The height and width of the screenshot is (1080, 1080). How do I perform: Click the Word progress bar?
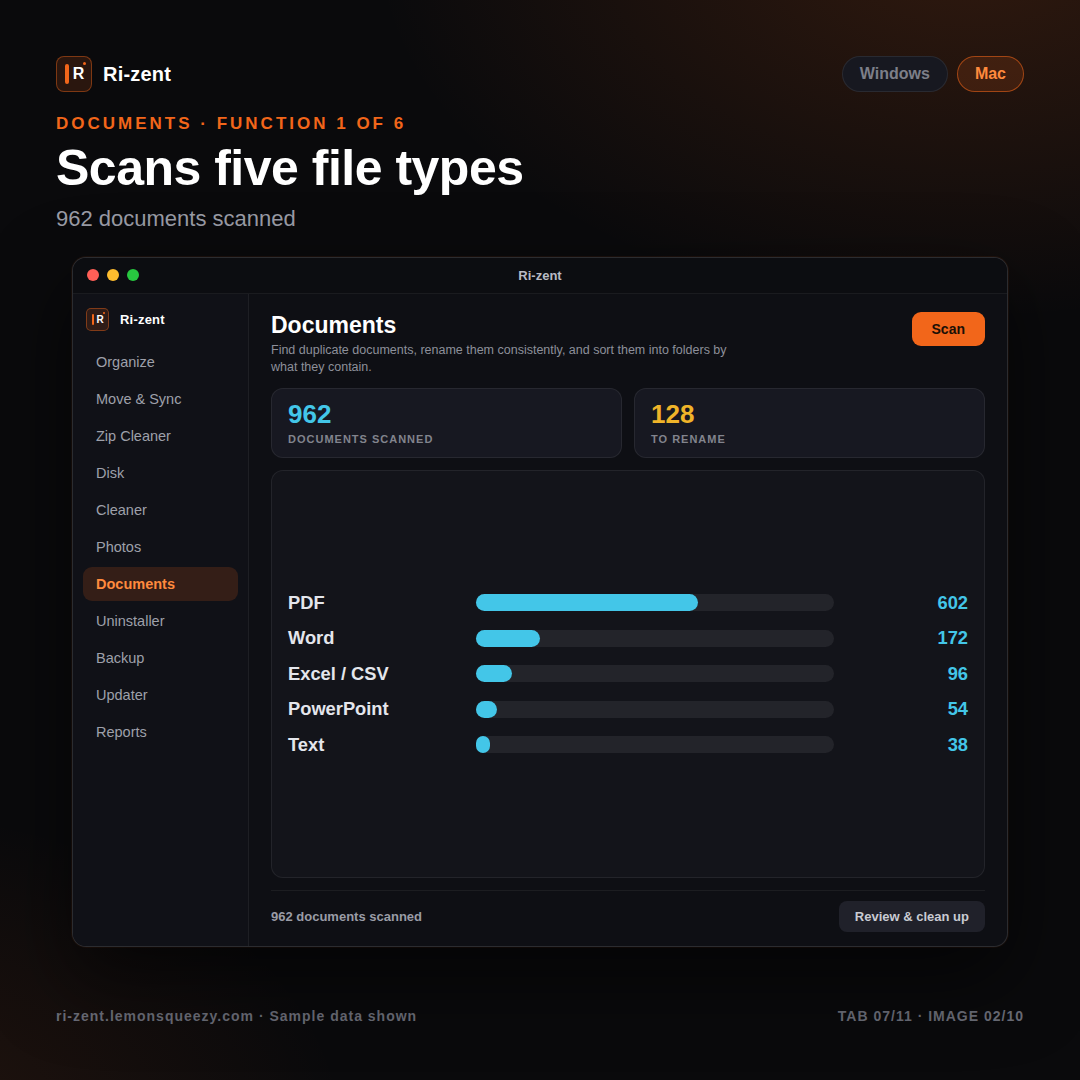click(x=654, y=638)
